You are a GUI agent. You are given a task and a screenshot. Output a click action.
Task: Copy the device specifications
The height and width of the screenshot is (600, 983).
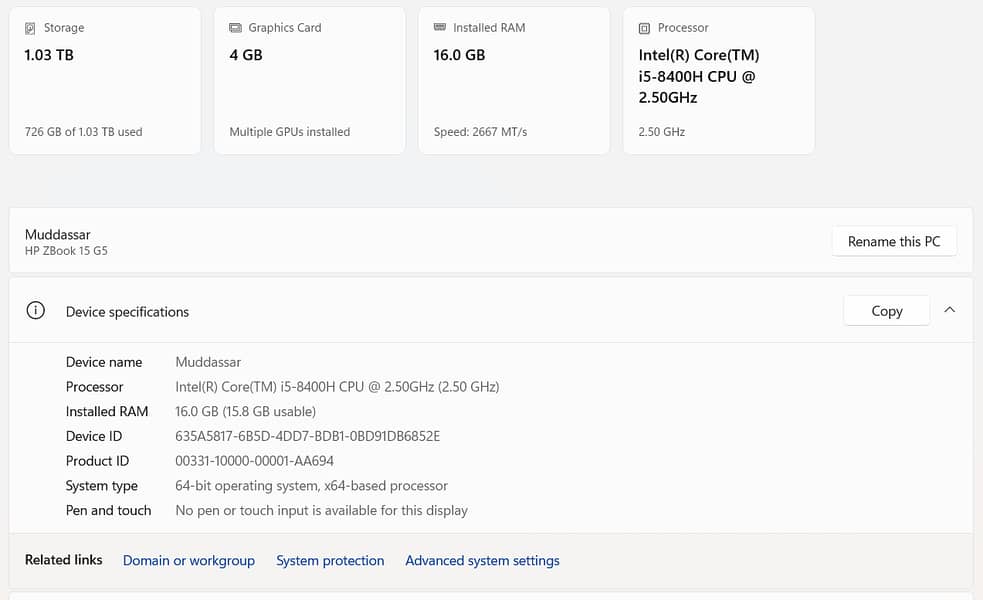click(886, 311)
